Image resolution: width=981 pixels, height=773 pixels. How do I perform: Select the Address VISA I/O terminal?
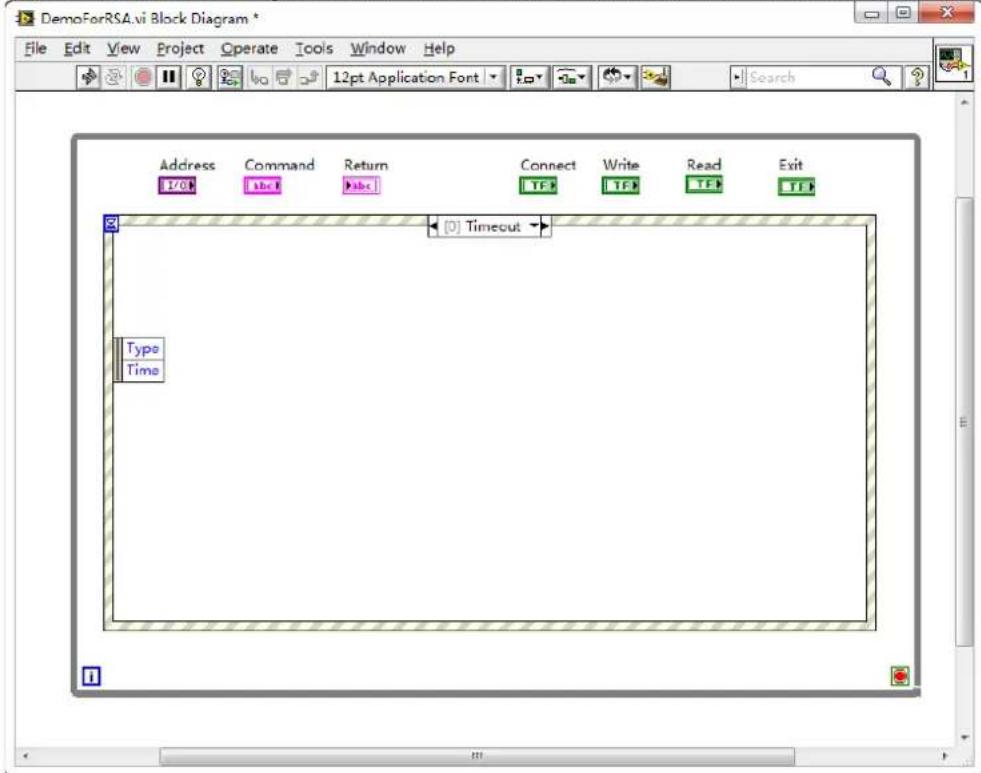[177, 185]
